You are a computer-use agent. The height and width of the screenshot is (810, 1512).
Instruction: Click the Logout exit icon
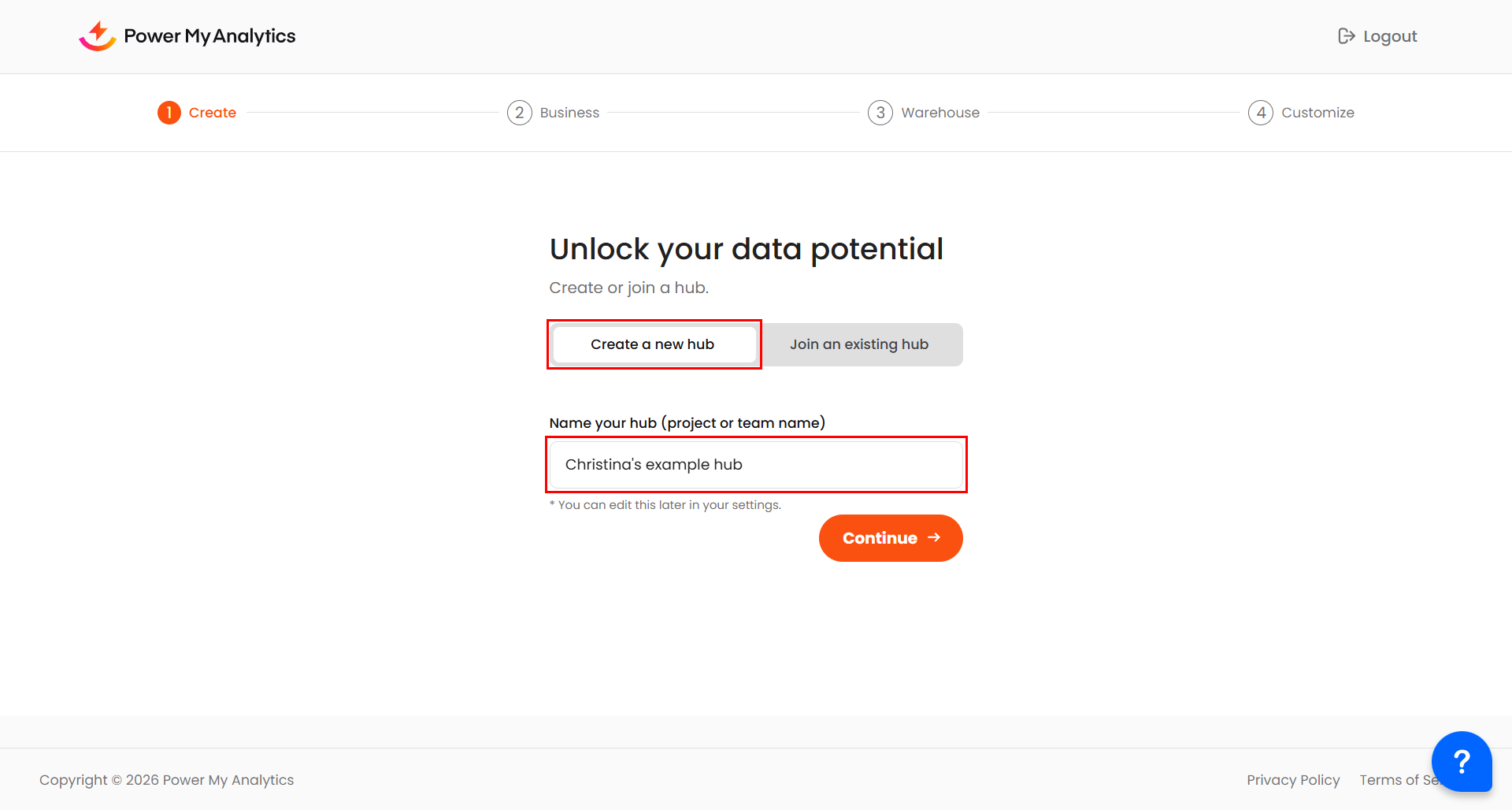pyautogui.click(x=1346, y=36)
